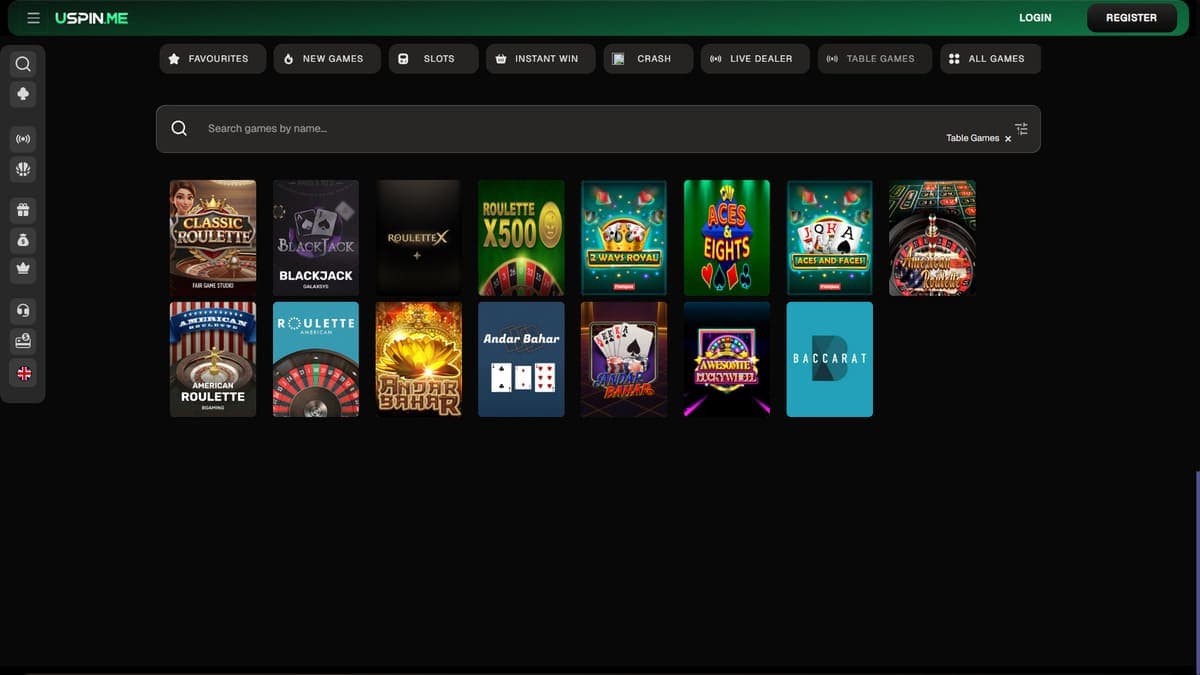Open the payment card icon in sidebar
This screenshot has width=1200, height=675.
23,341
